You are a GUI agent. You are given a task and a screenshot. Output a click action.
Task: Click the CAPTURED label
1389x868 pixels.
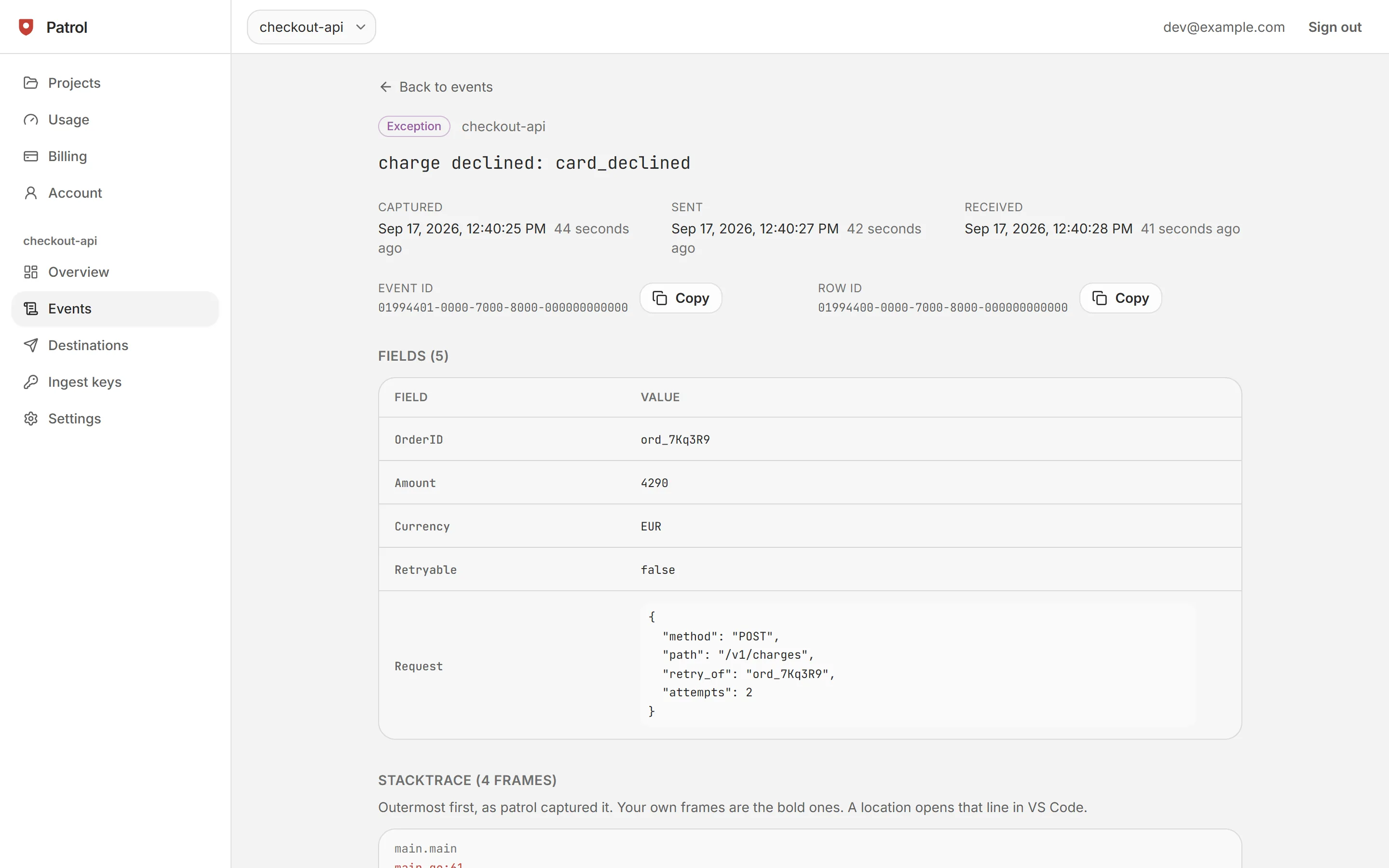(x=410, y=207)
